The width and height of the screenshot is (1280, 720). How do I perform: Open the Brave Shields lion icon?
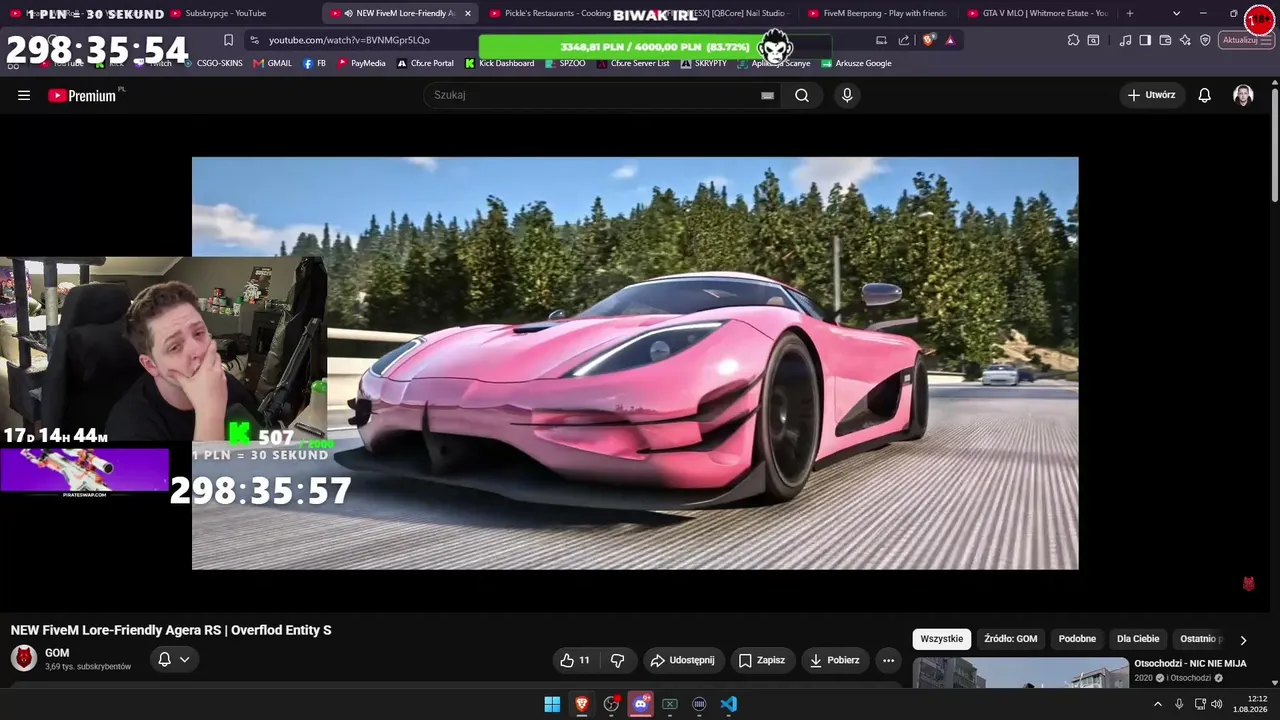tap(929, 40)
